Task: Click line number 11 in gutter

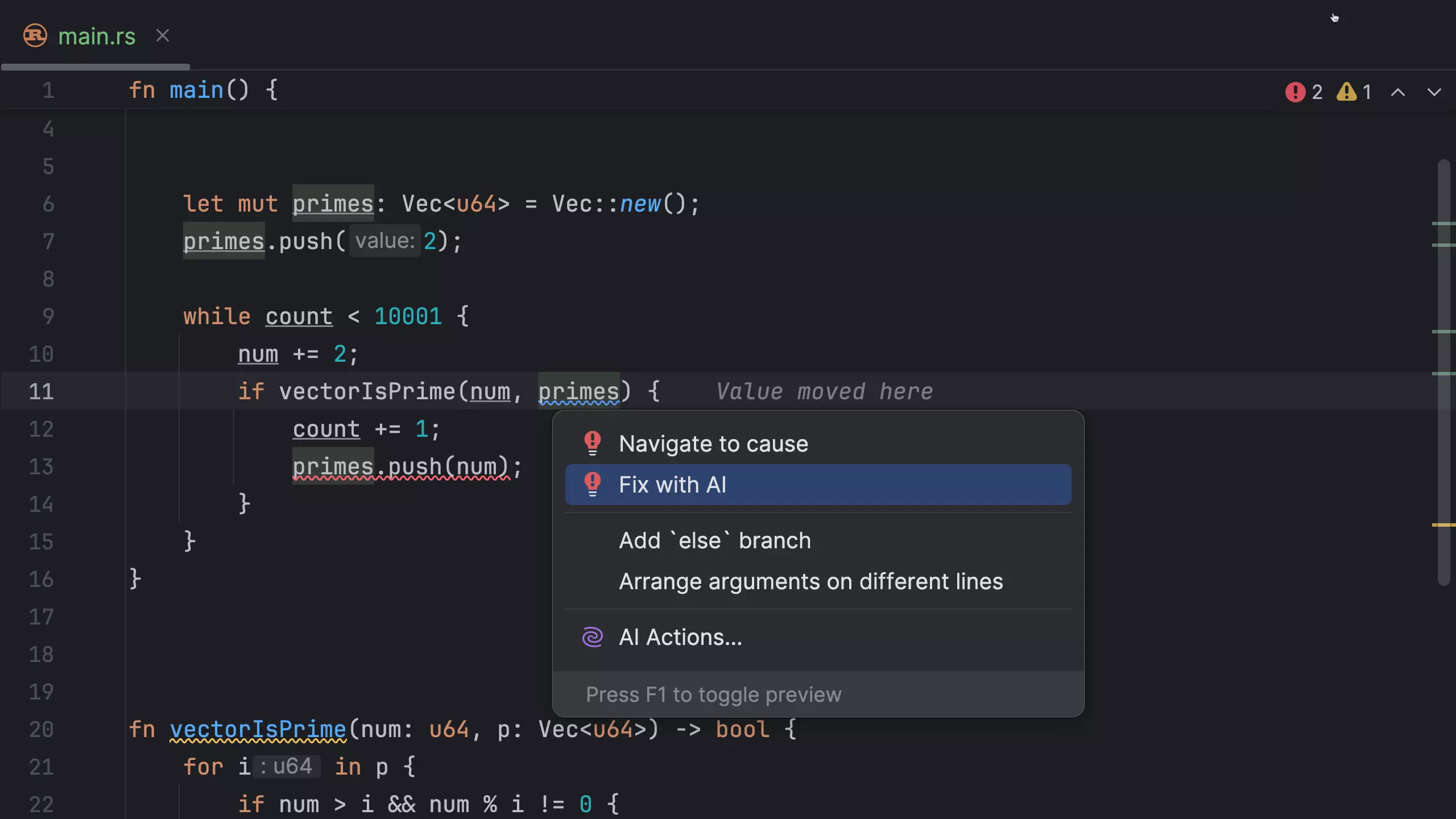Action: tap(41, 391)
